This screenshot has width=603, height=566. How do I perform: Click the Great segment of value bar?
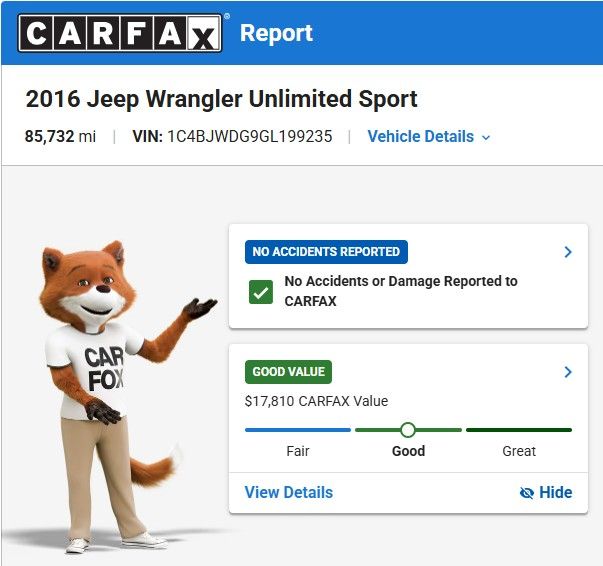[x=519, y=430]
